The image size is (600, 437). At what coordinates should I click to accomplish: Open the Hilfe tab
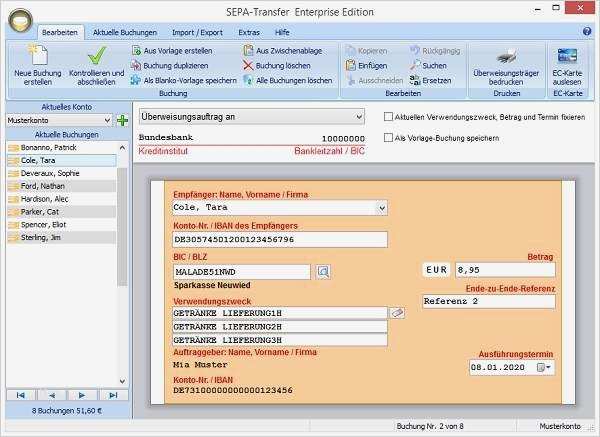pyautogui.click(x=282, y=33)
